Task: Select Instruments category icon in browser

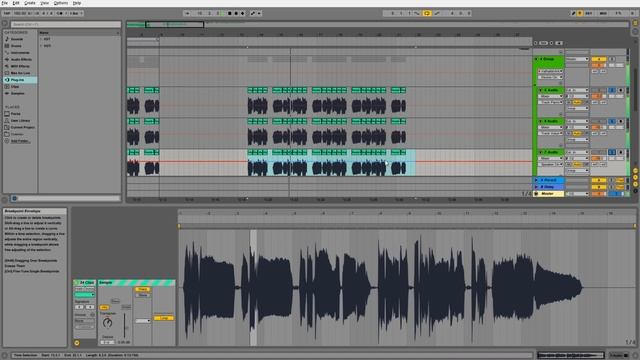Action: (x=7, y=52)
